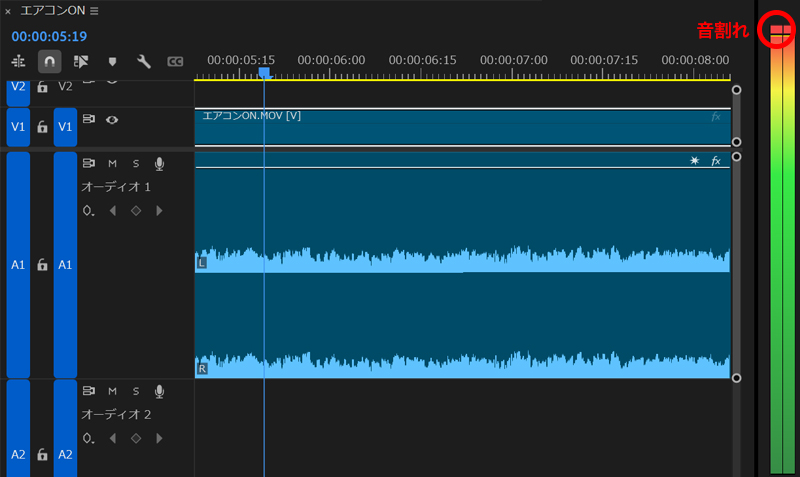Click the blue playhead on time ruler
The width and height of the screenshot is (800, 477).
click(x=264, y=73)
